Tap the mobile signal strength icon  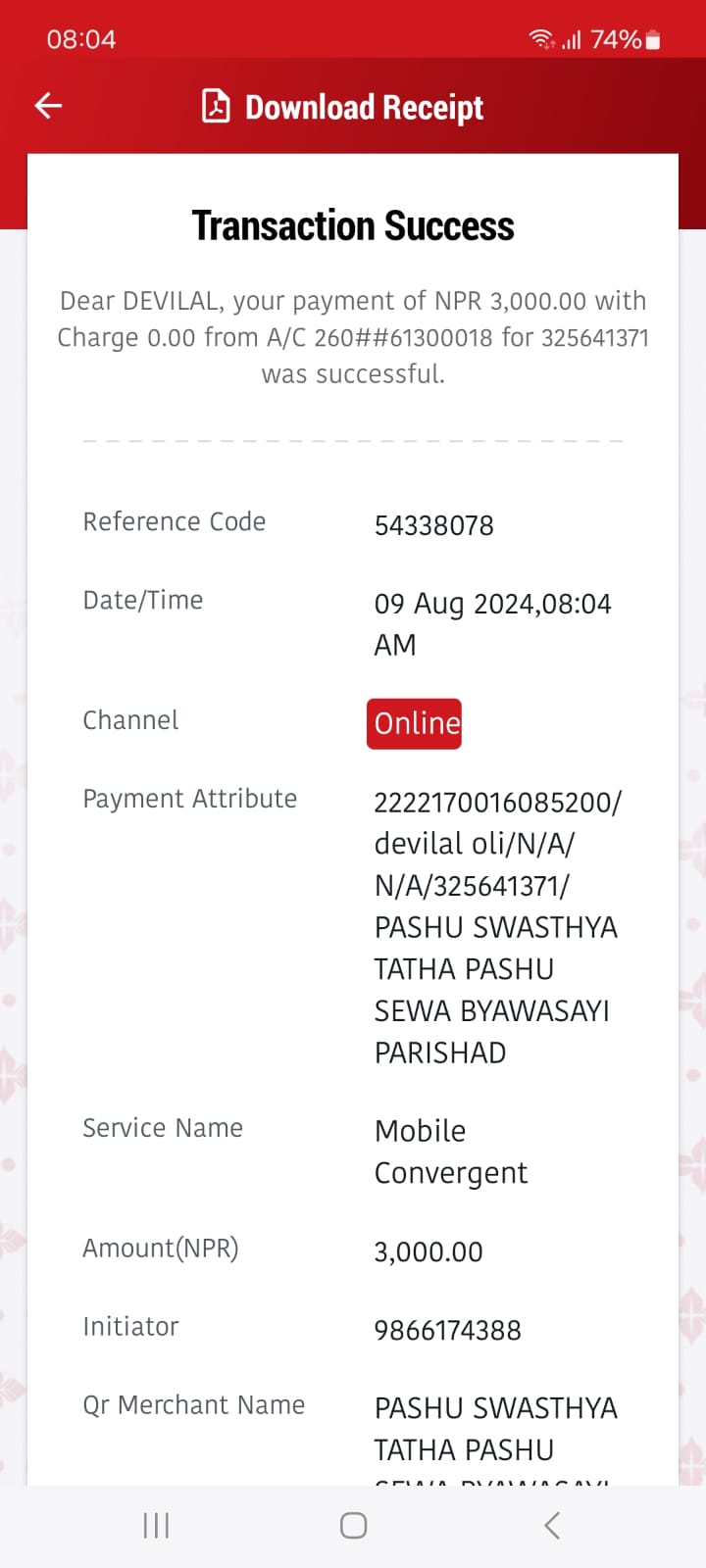click(572, 39)
